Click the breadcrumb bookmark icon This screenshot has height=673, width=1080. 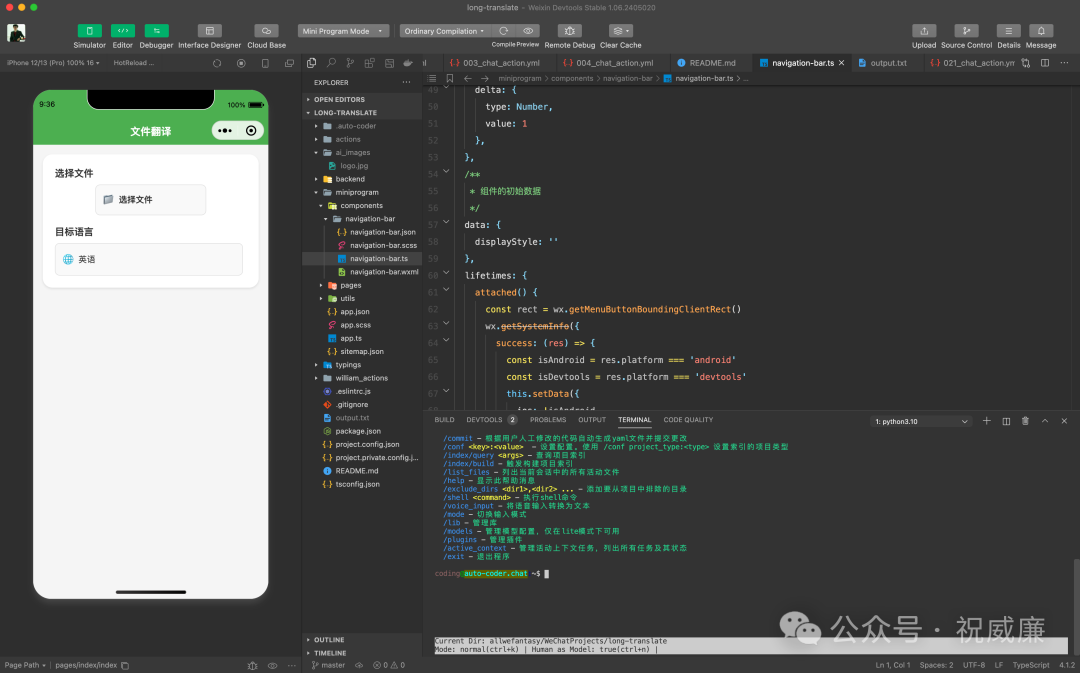(x=450, y=79)
